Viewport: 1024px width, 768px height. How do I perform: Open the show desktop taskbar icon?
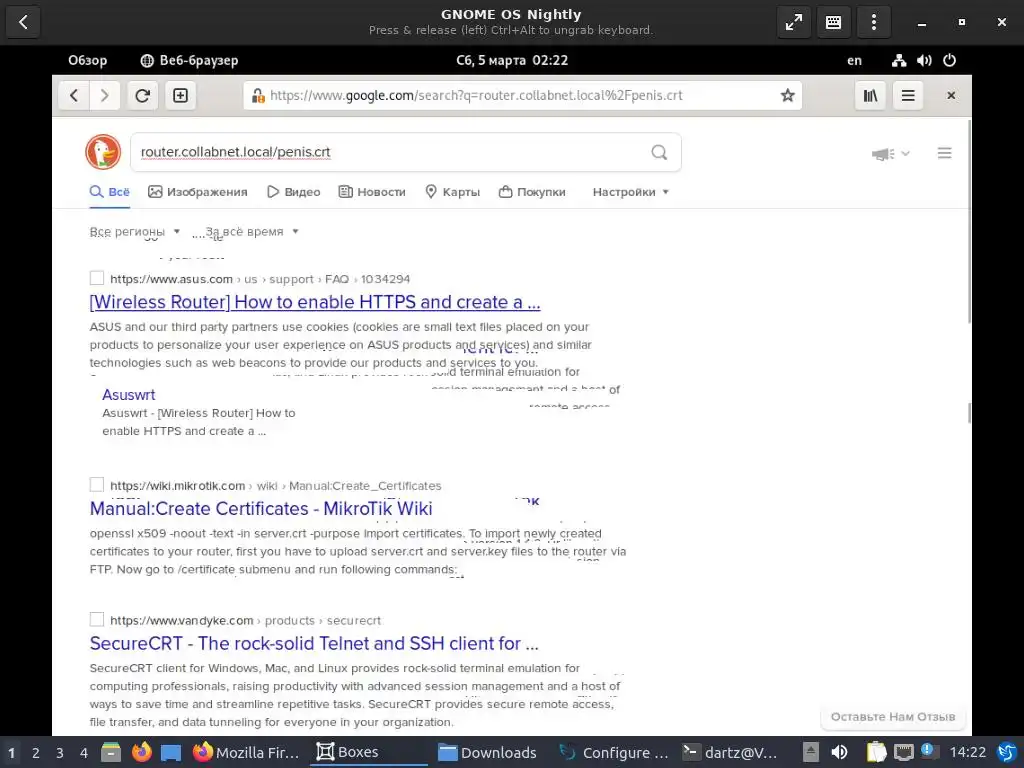[171, 752]
